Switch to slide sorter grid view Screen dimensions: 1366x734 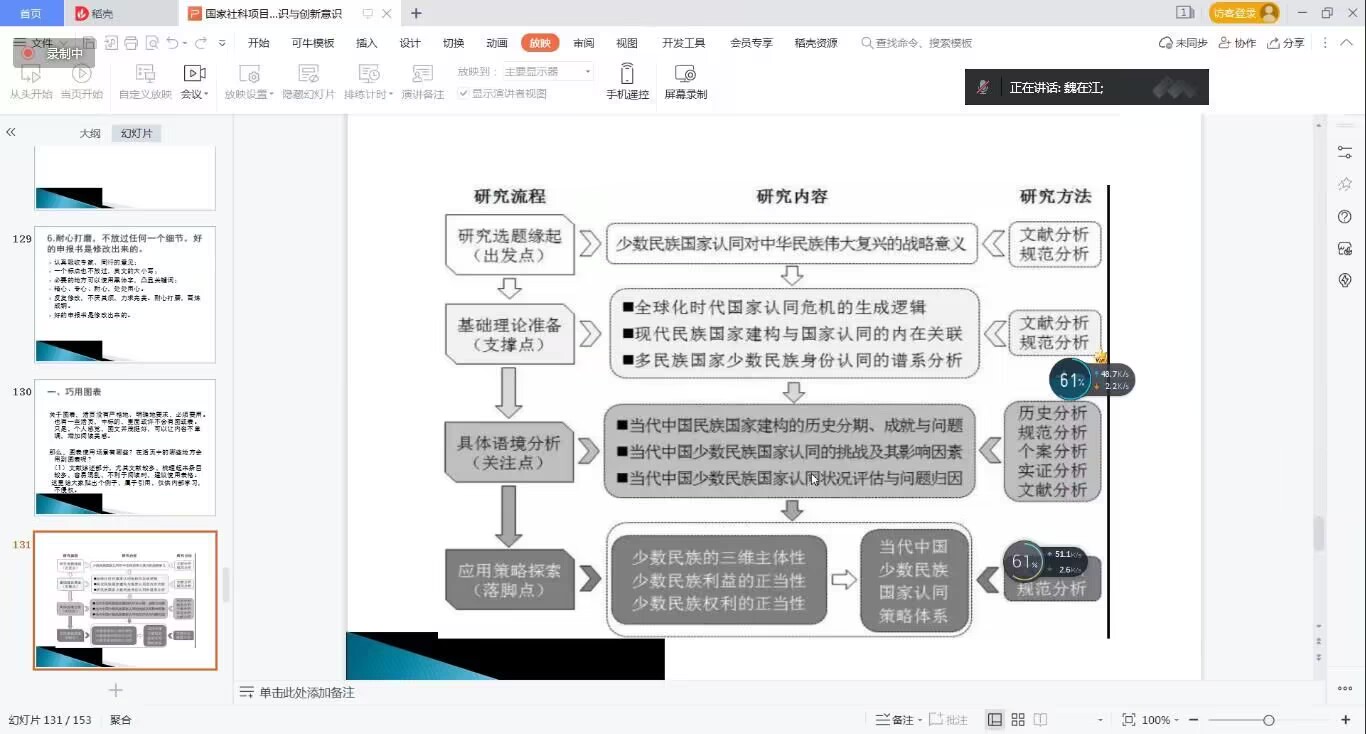click(x=1018, y=720)
